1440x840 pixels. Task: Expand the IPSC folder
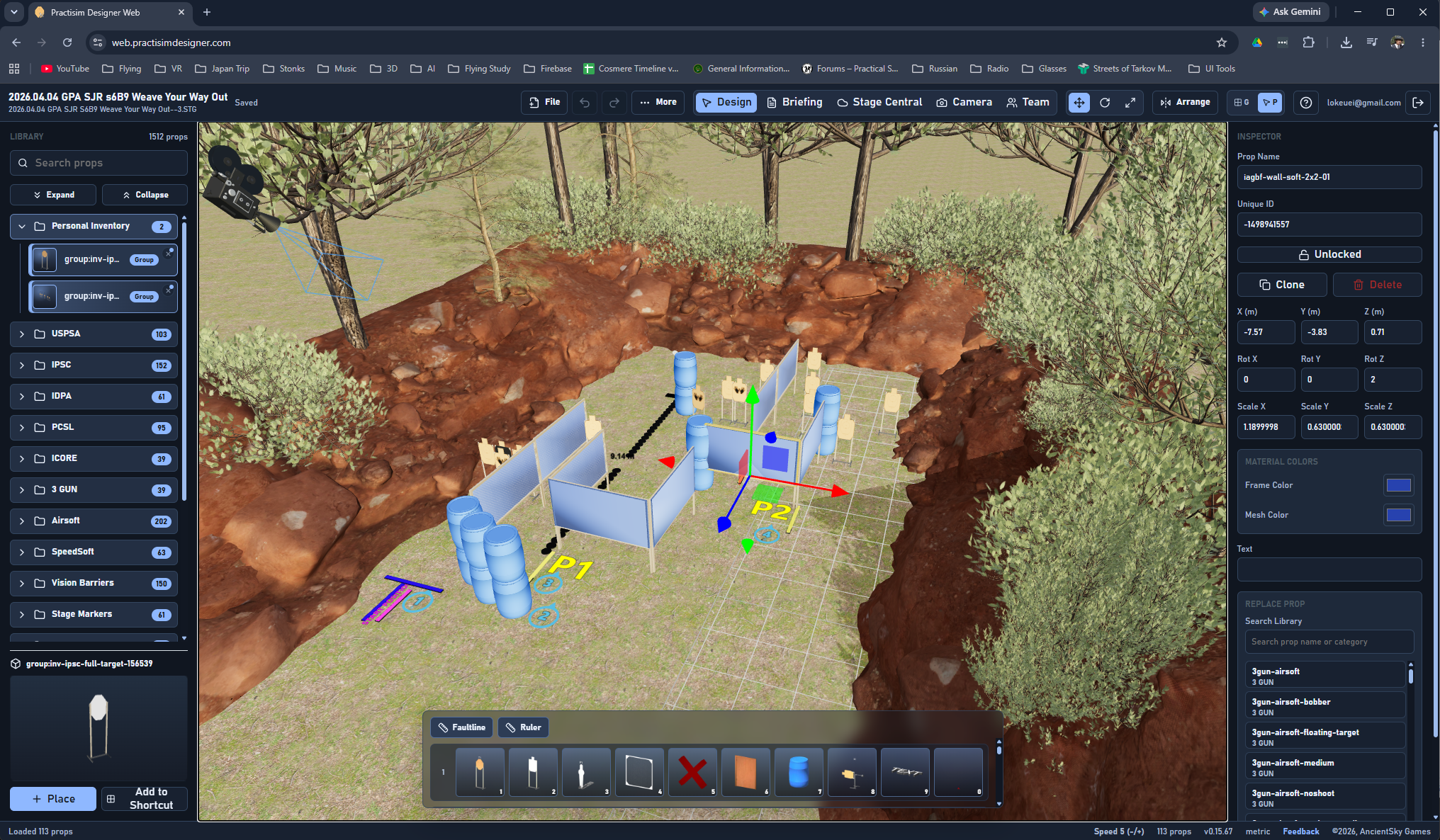(x=22, y=365)
